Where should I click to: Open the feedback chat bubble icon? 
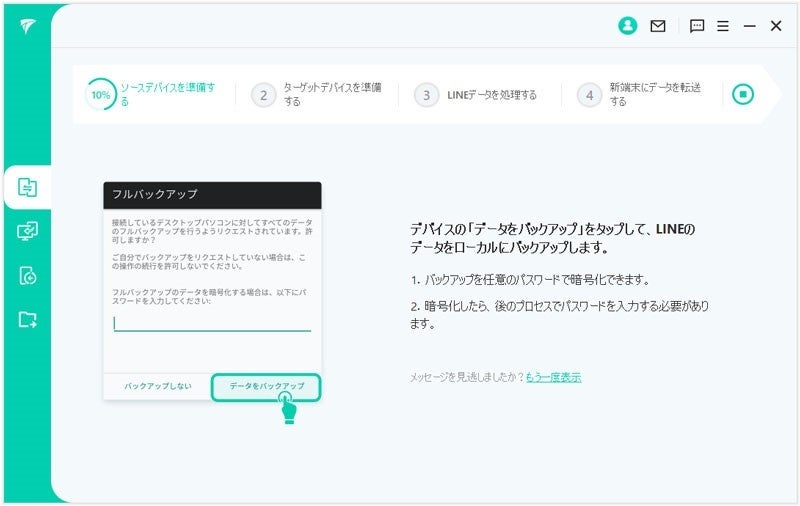[x=696, y=26]
